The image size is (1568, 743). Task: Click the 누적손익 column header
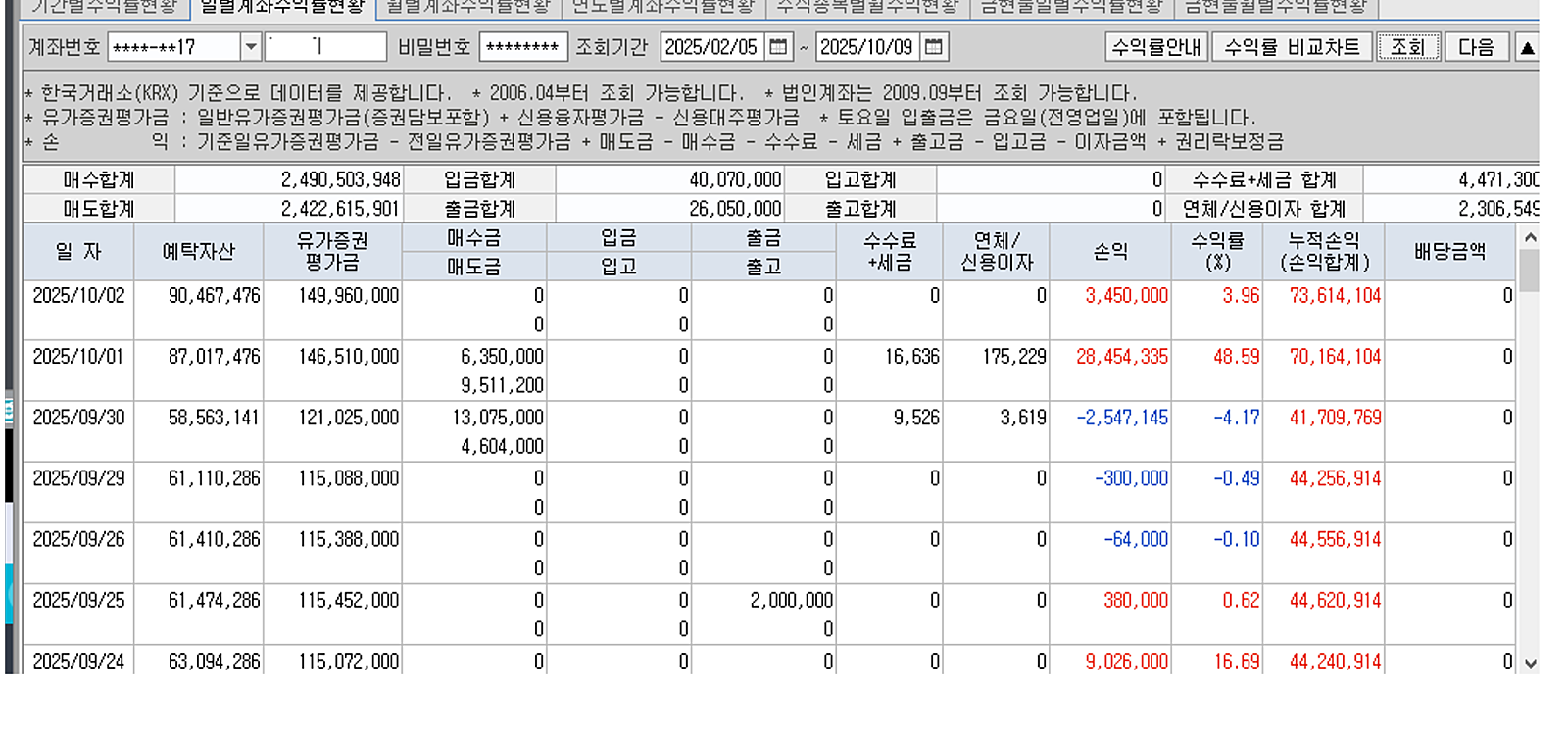coord(1324,252)
